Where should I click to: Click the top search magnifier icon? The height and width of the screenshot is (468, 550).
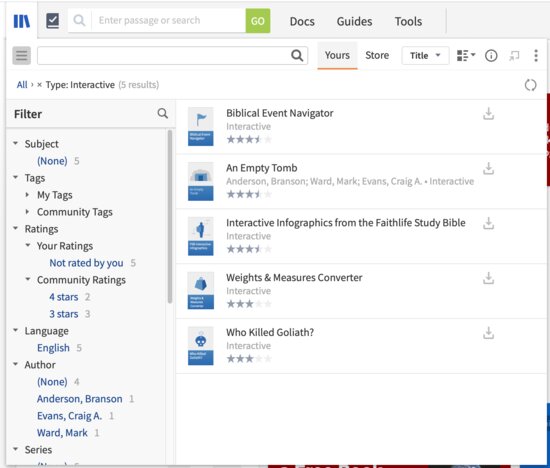(x=79, y=20)
